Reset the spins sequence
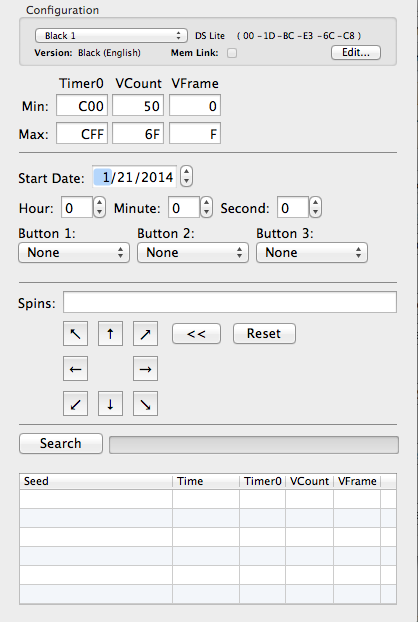 click(x=264, y=334)
